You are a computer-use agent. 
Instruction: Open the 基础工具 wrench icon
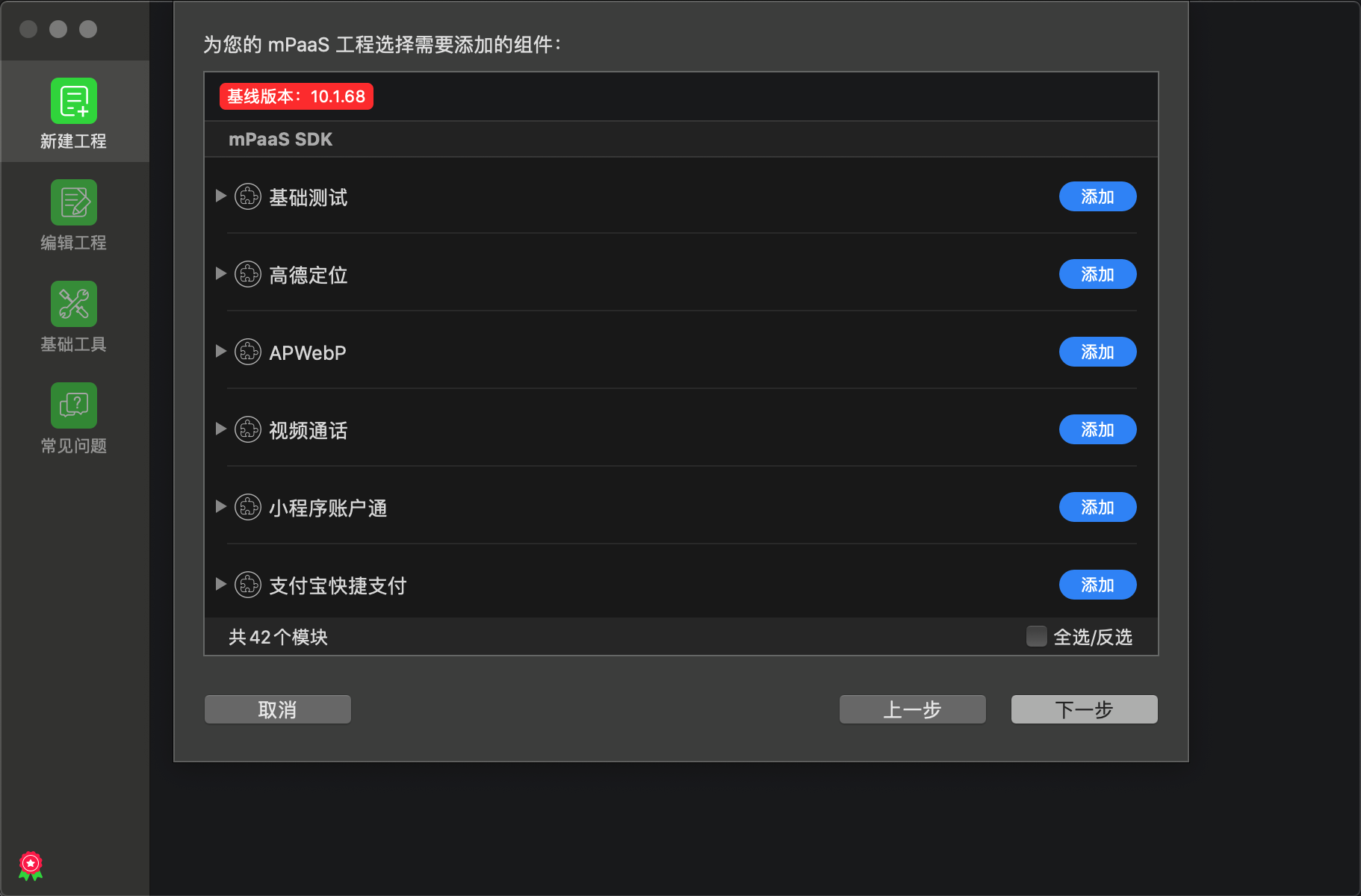click(74, 304)
